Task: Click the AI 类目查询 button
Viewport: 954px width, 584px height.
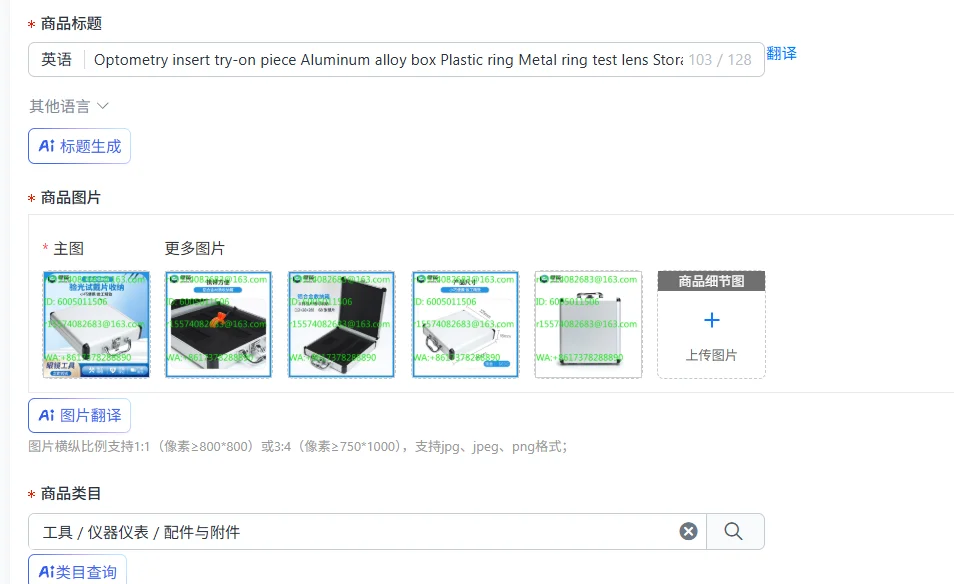Action: click(77, 571)
